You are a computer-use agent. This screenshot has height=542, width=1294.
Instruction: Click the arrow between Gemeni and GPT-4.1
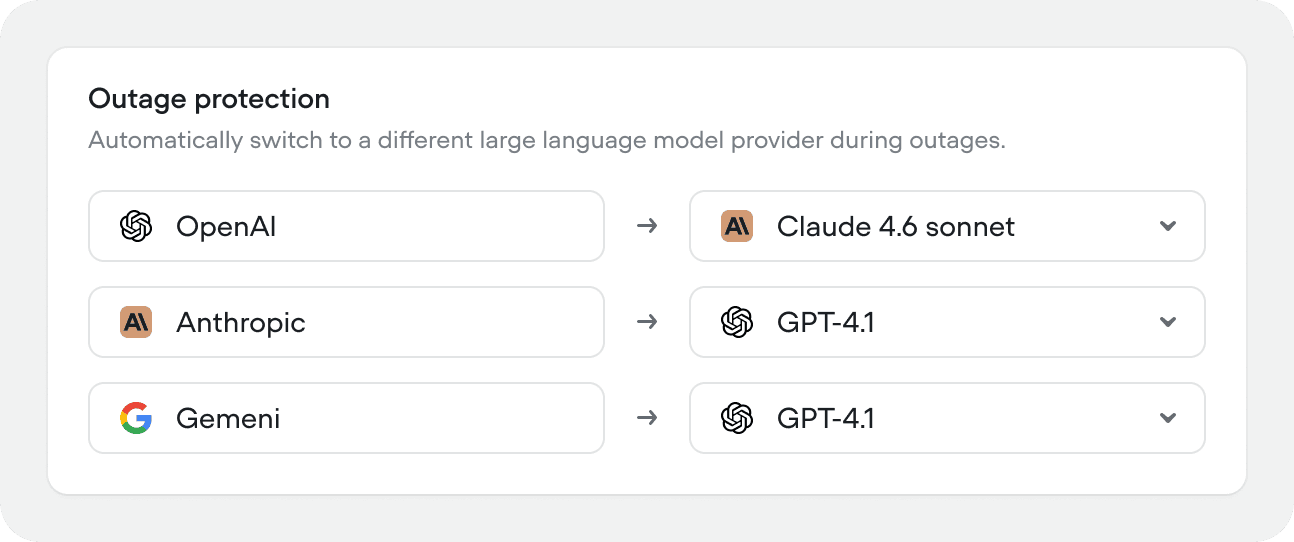coord(647,418)
